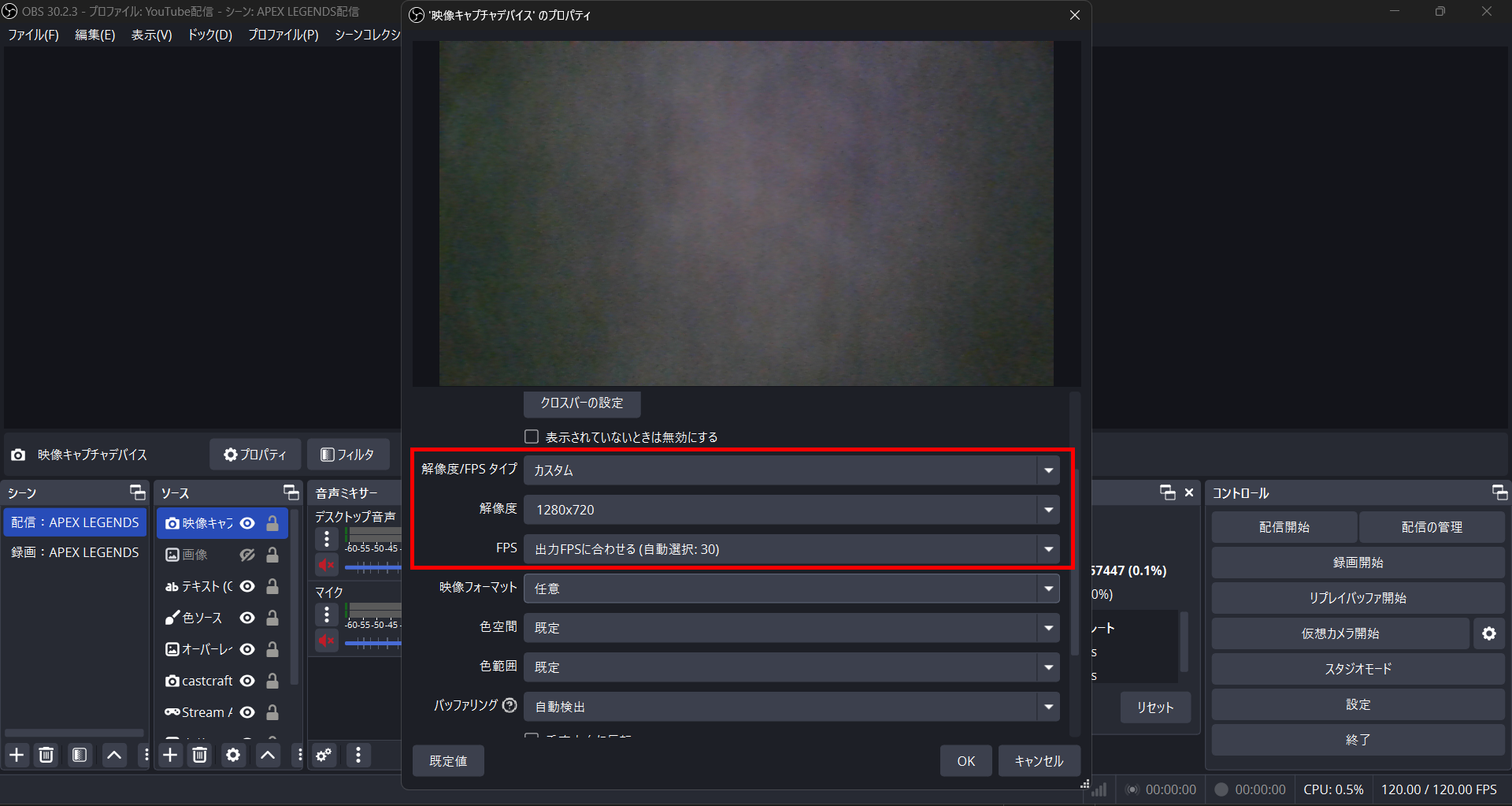
Task: Hide 映像キャプチャ source via eye icon
Action: point(247,523)
